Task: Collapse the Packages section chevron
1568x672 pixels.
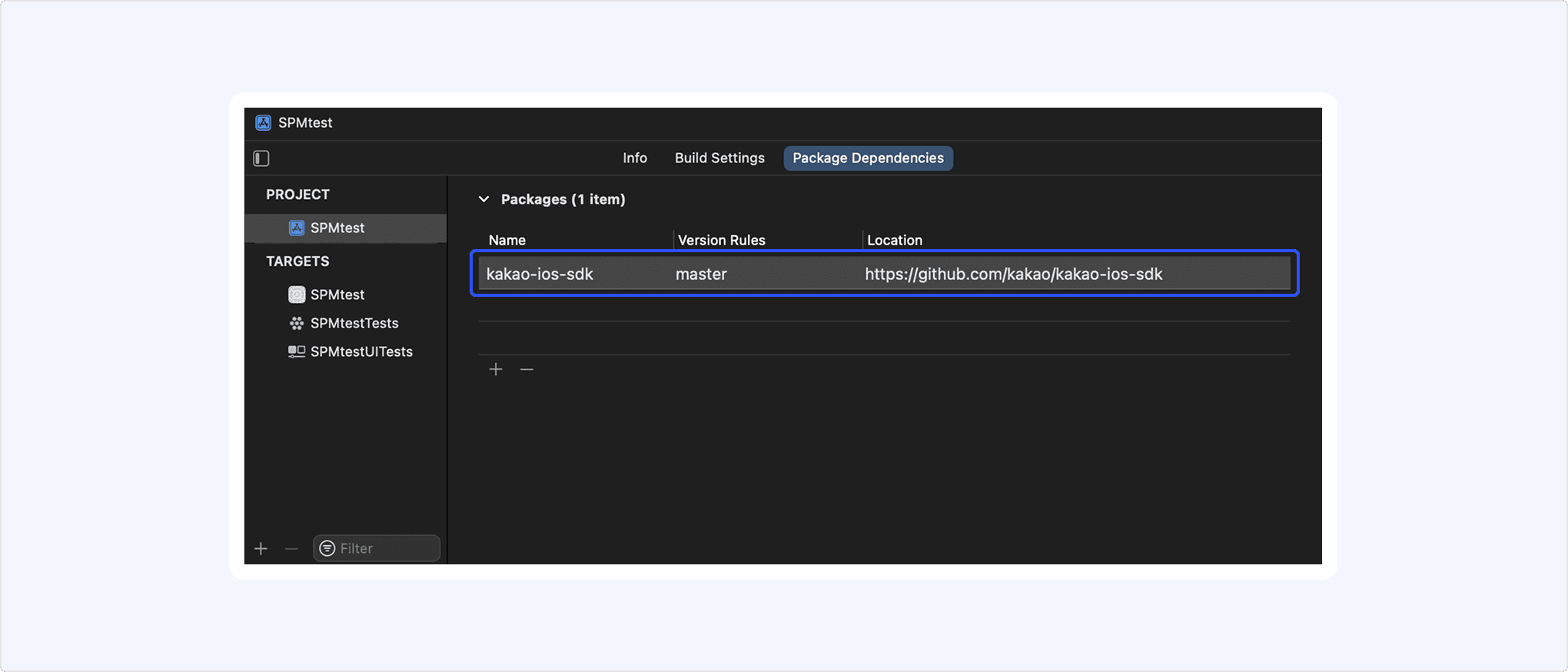Action: 483,199
